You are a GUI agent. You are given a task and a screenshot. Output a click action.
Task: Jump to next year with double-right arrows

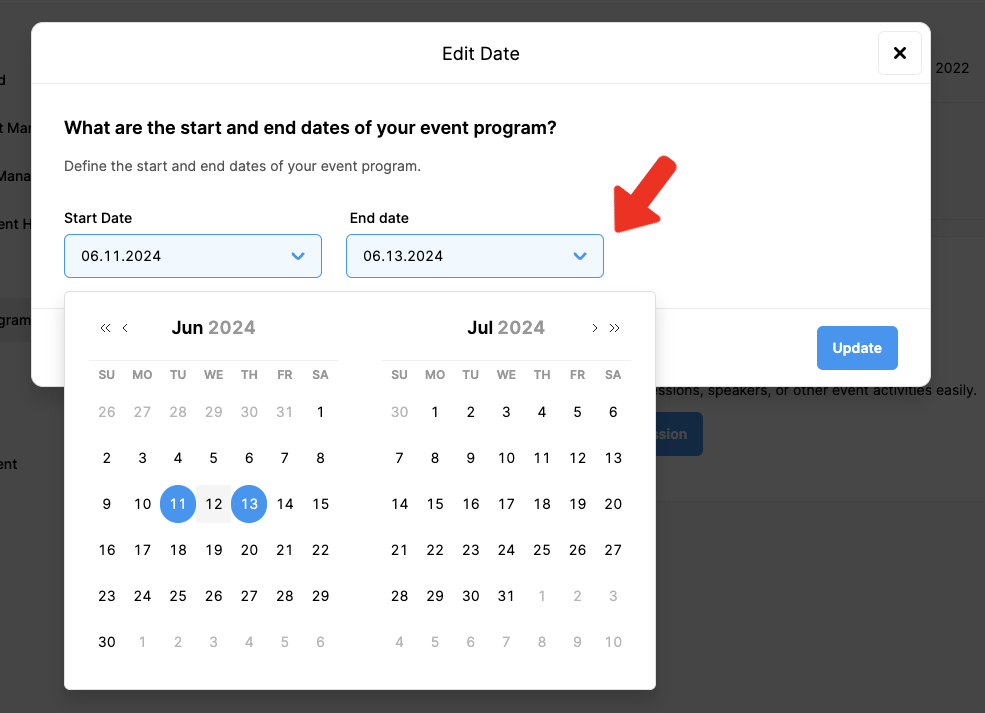[x=615, y=328]
